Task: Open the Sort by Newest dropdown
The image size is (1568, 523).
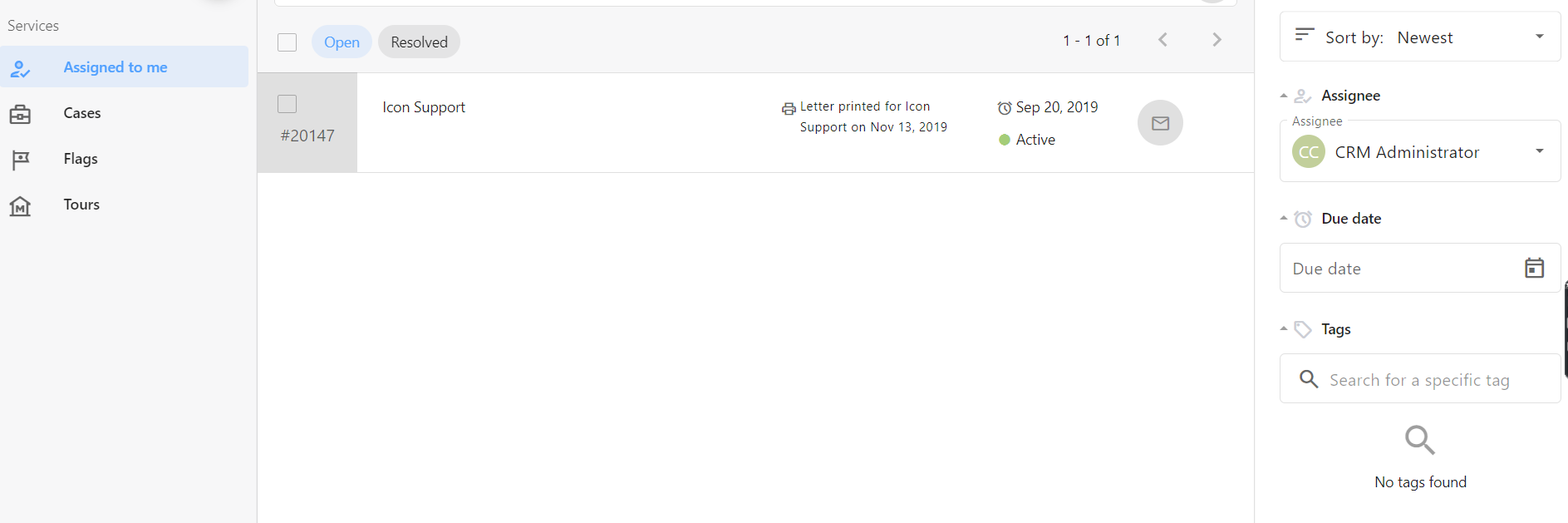Action: 1539,37
